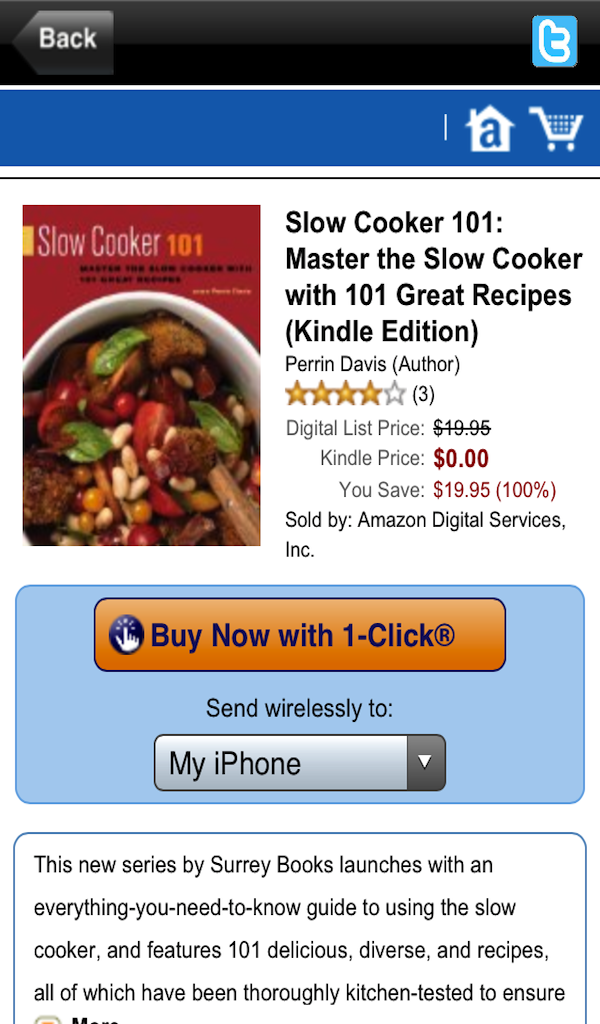Screen dimensions: 600x1024
Task: Tap the struck-through $19.95 list price
Action: 462,428
